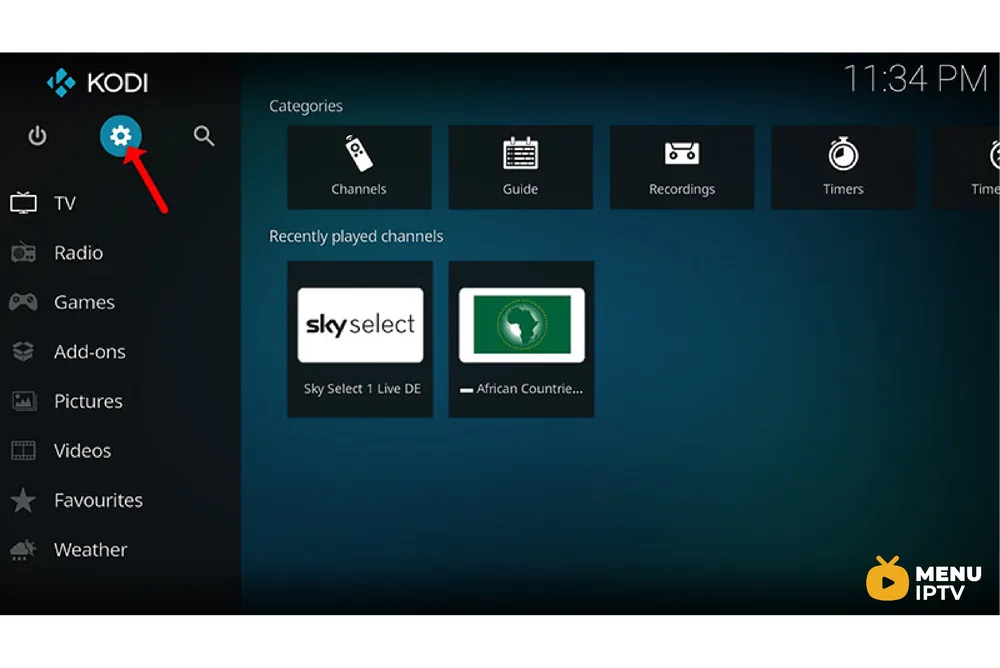
Task: Click the Recently played channels heading
Action: click(356, 237)
